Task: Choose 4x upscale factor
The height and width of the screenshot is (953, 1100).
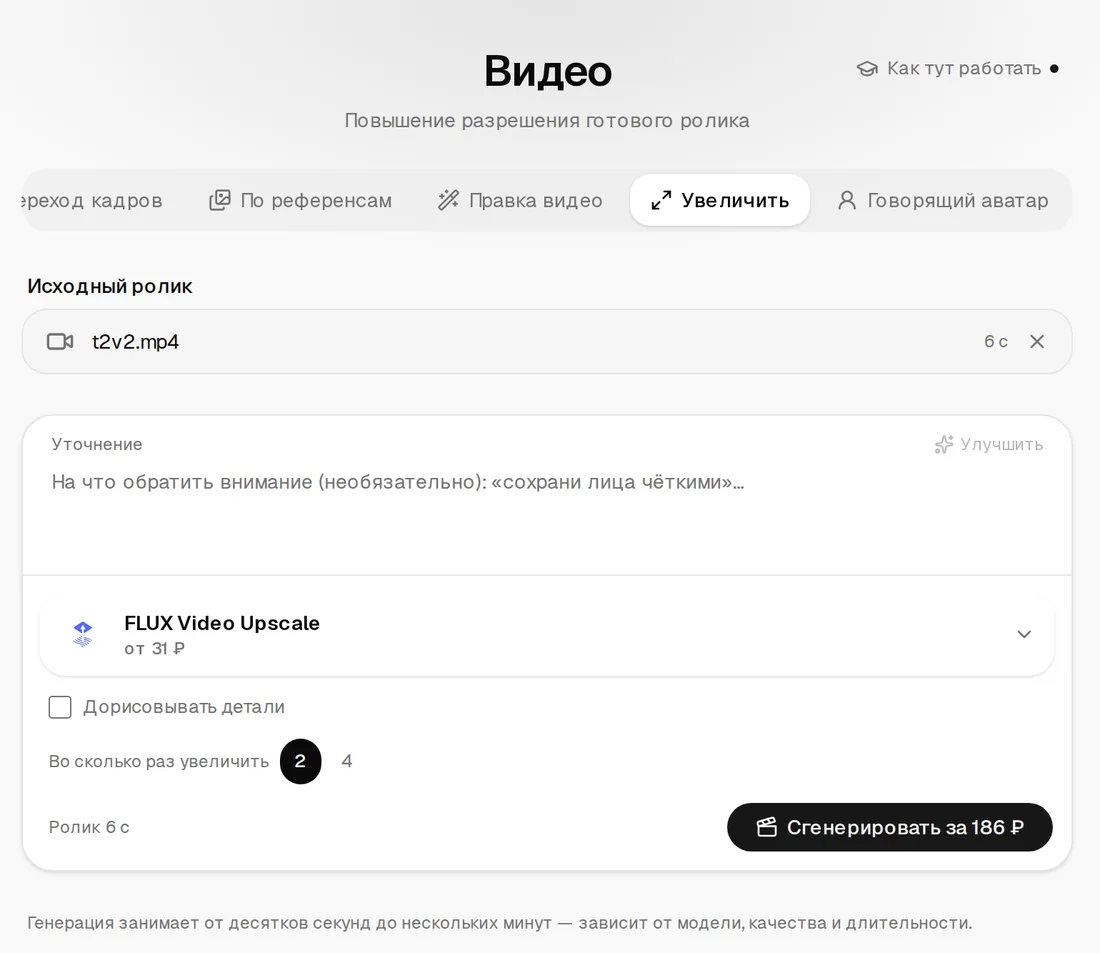Action: 347,761
